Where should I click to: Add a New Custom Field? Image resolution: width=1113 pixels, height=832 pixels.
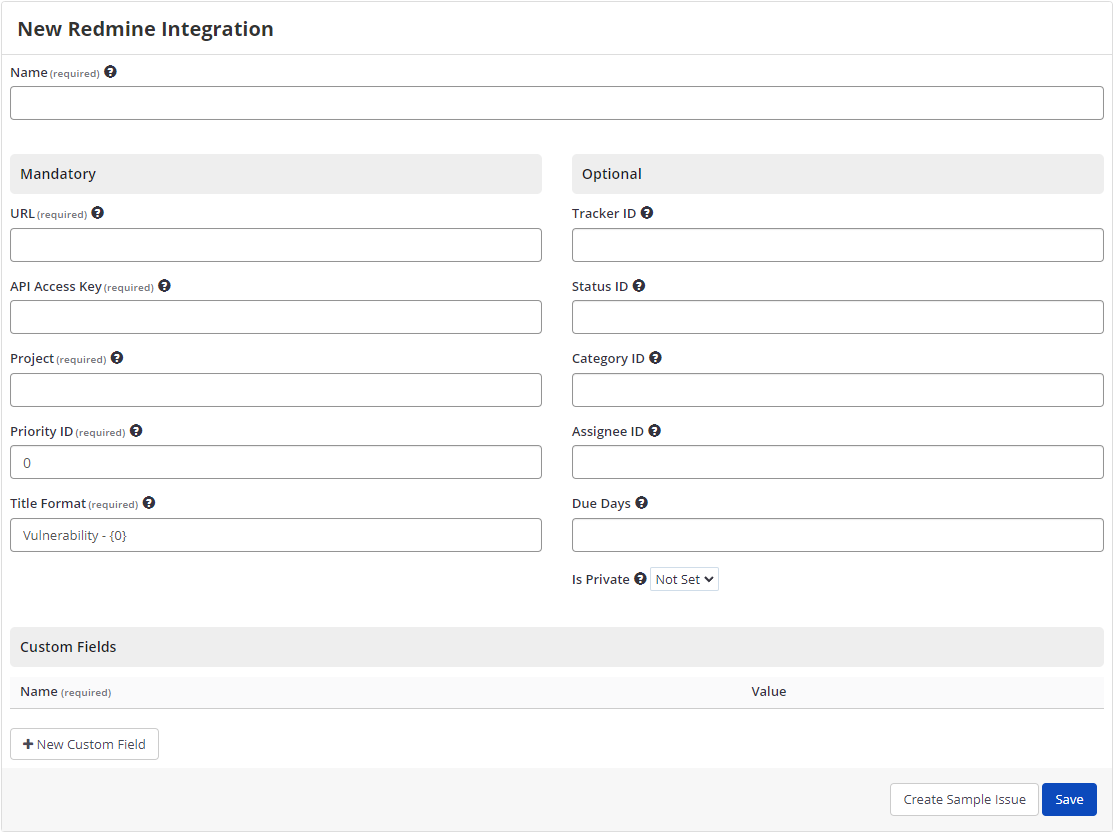click(x=84, y=744)
